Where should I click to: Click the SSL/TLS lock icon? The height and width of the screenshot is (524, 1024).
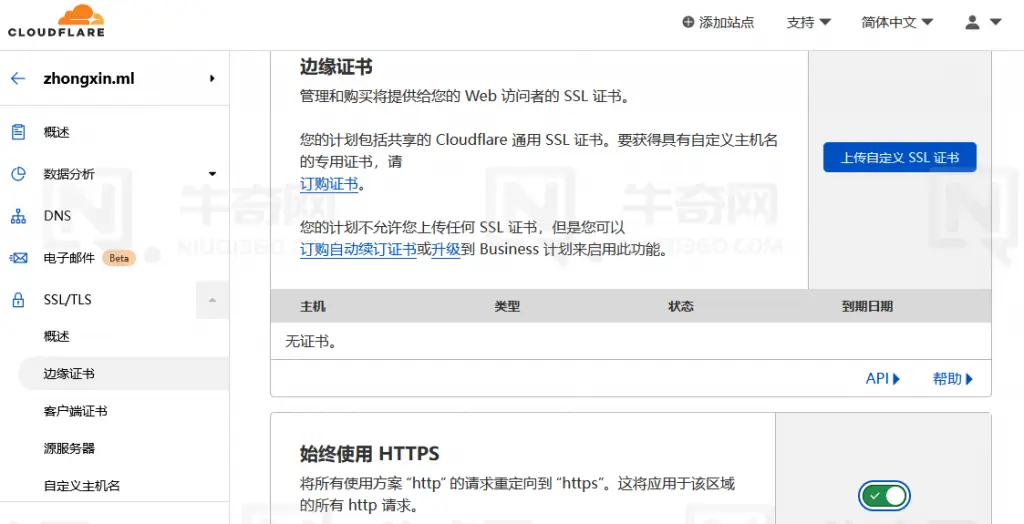[x=18, y=300]
